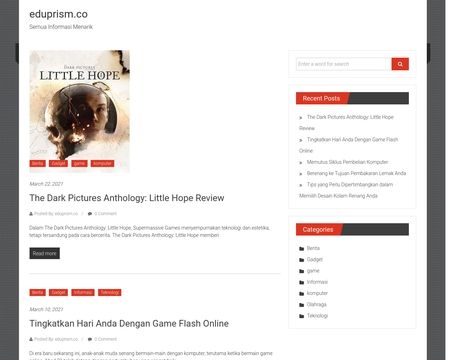
Task: Click the folder icon beside Gadget category
Action: point(302,260)
